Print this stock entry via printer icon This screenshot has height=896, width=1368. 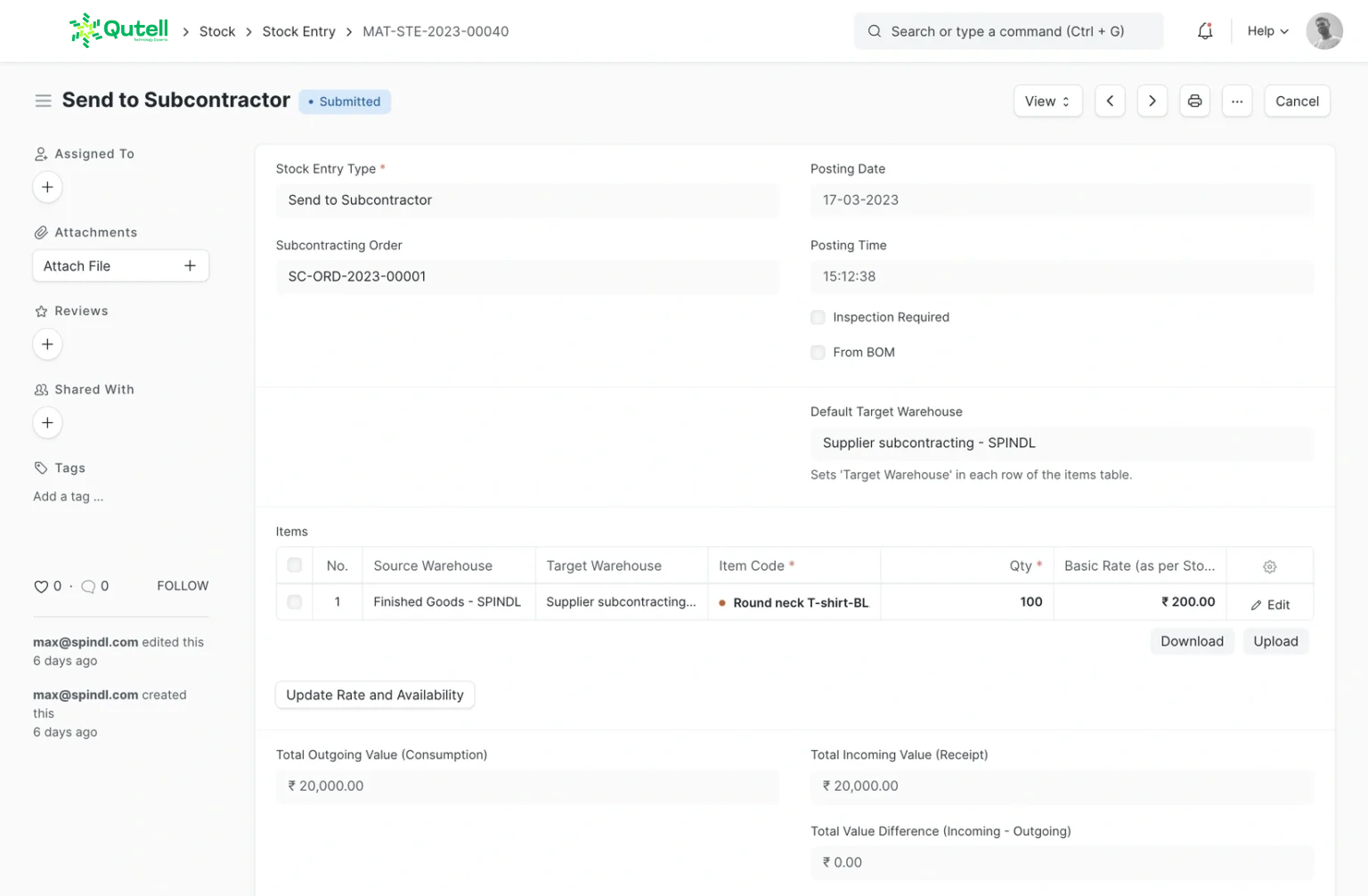pos(1194,101)
